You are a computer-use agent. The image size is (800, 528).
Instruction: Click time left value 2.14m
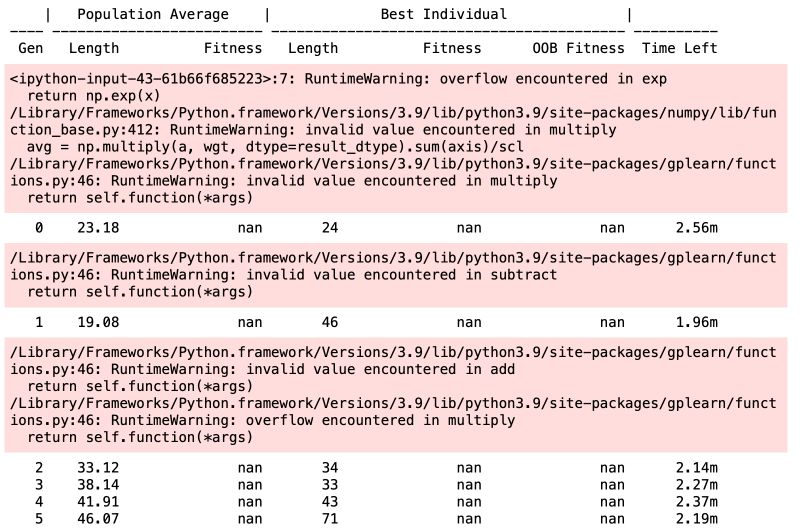pos(696,468)
